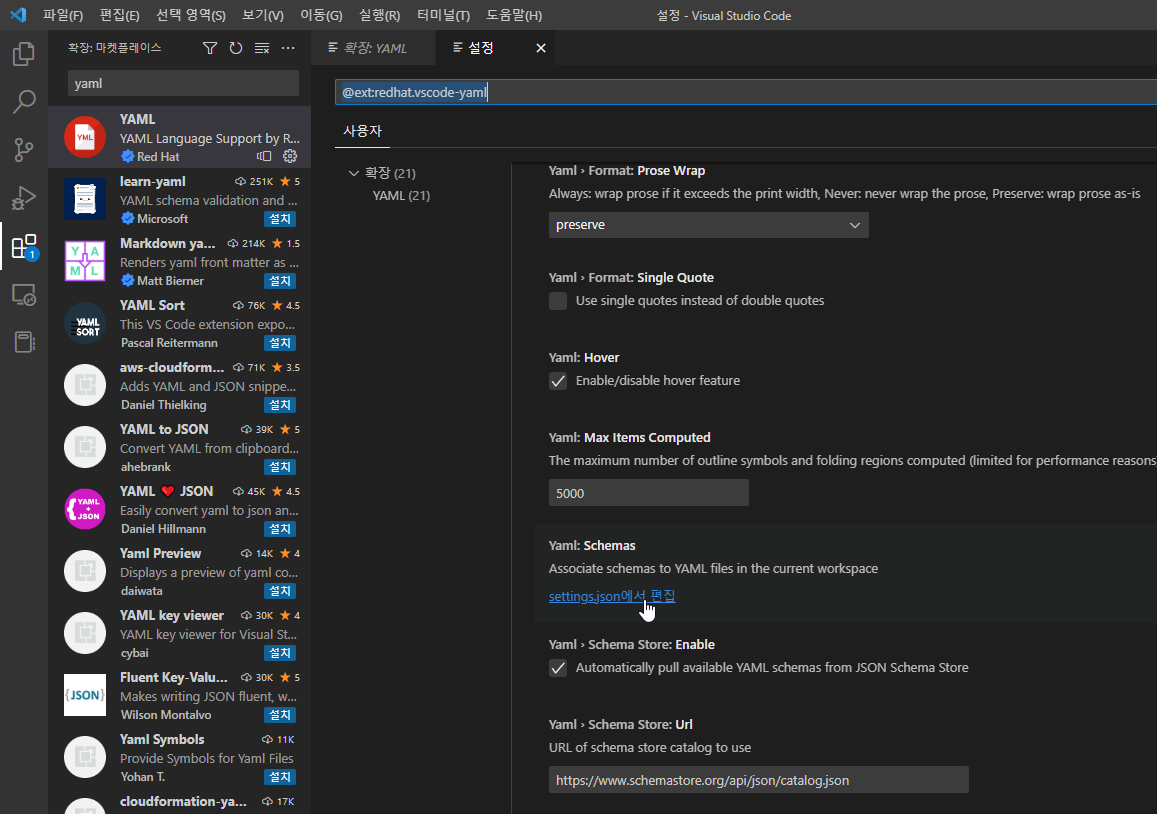1157x814 pixels.
Task: Open the 편집(E) menu
Action: tap(120, 15)
